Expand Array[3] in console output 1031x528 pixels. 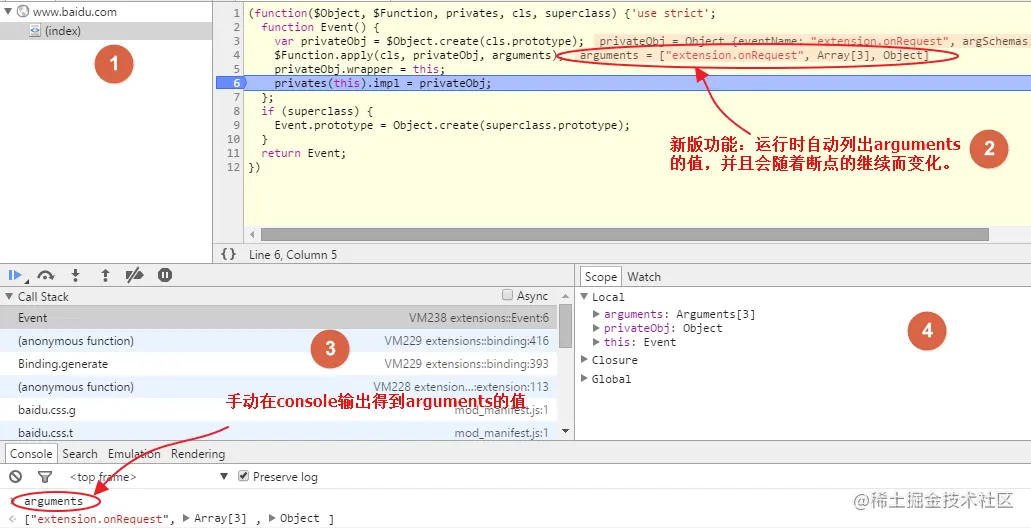click(x=187, y=518)
